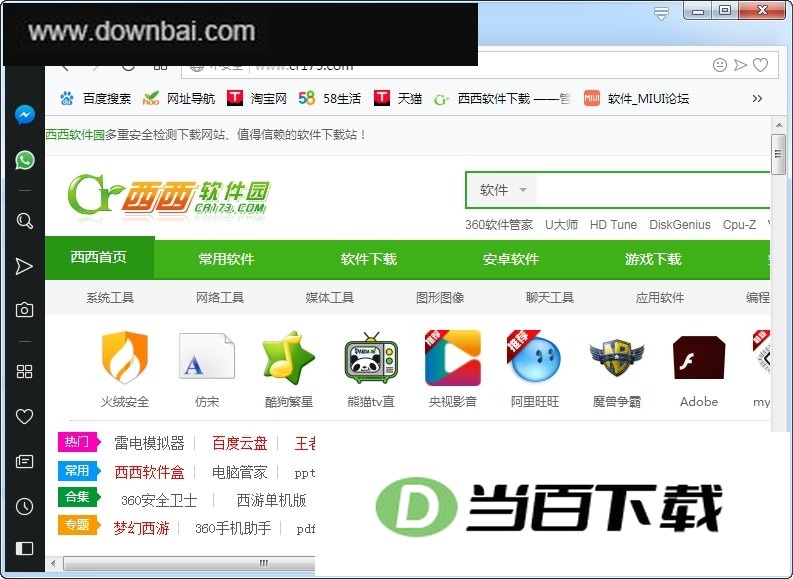Open 应用软件 subcategory
The width and height of the screenshot is (793, 579).
point(660,297)
